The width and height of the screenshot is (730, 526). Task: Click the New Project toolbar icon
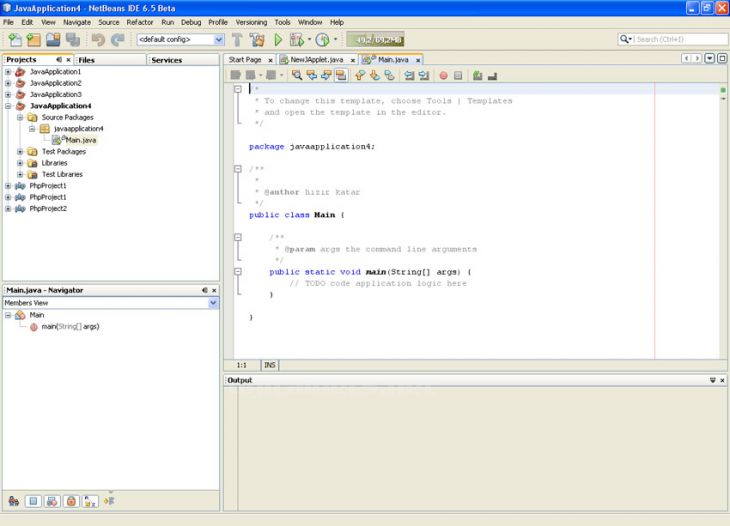click(x=34, y=40)
